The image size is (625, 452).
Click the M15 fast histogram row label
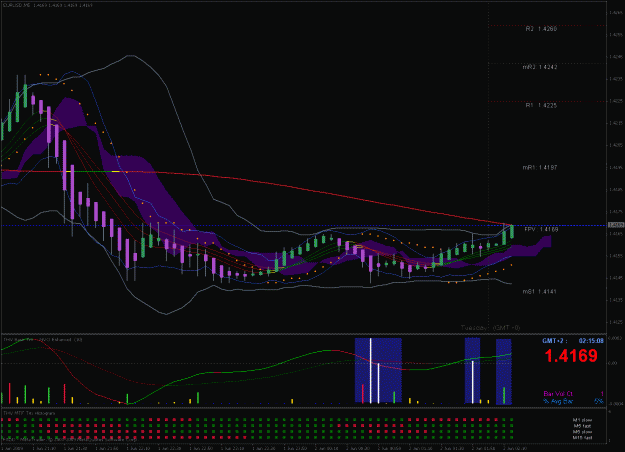click(582, 438)
